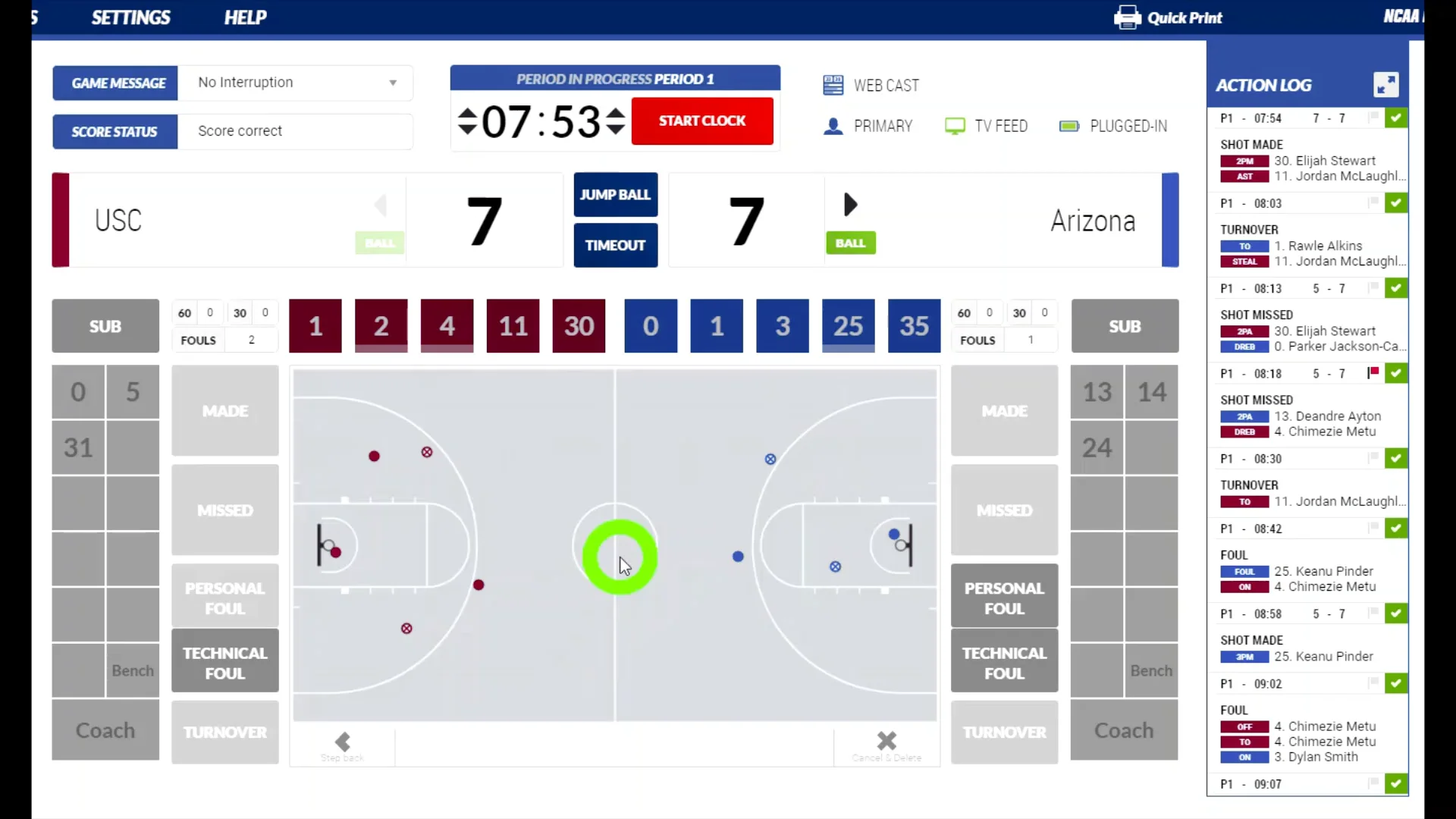This screenshot has width=1456, height=819.
Task: Open the Action Log panel icon
Action: pyautogui.click(x=1389, y=84)
